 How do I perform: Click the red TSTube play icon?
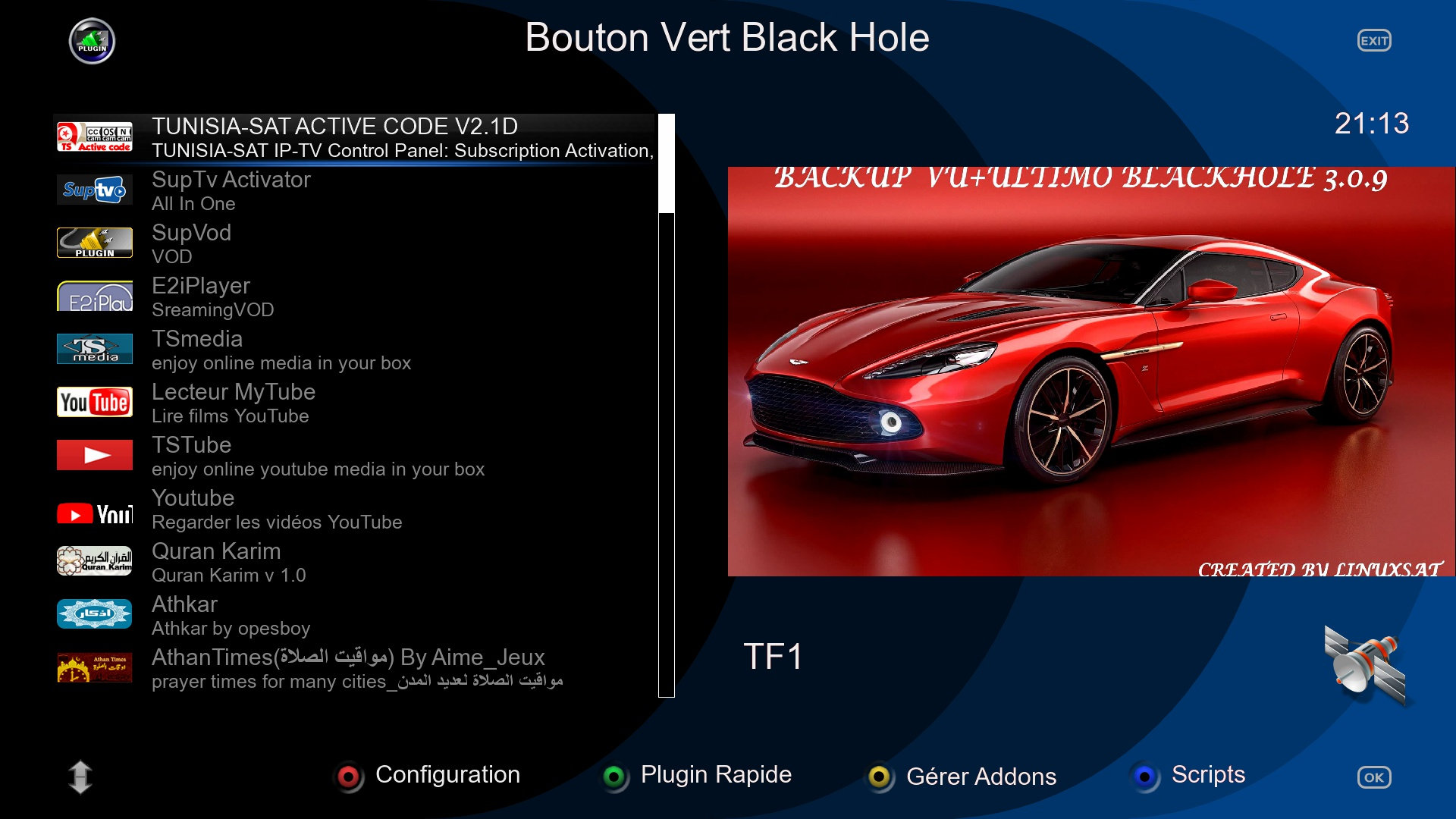pos(94,455)
